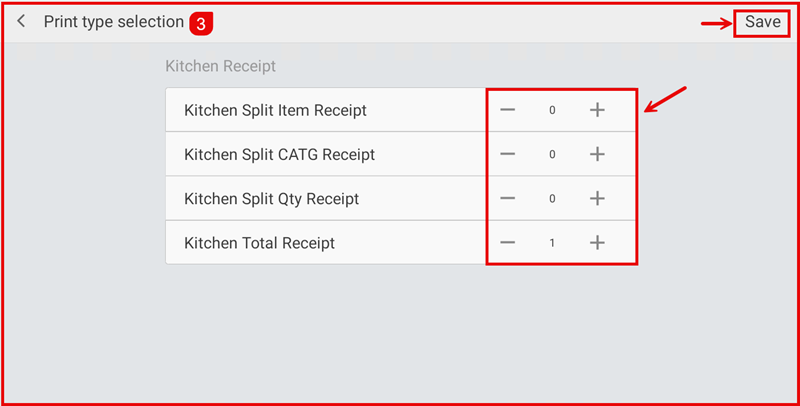
Task: Increase Kitchen Split Qty Receipt count
Action: (597, 198)
